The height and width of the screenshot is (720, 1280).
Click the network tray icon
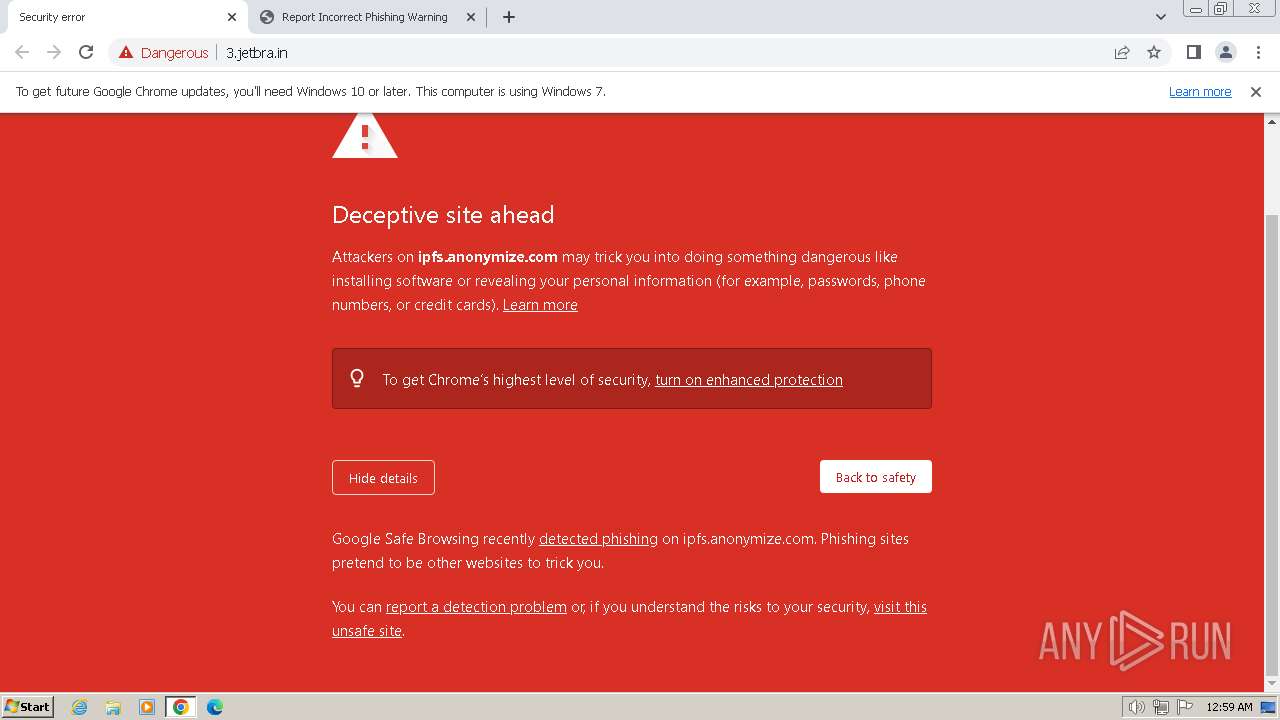1161,707
